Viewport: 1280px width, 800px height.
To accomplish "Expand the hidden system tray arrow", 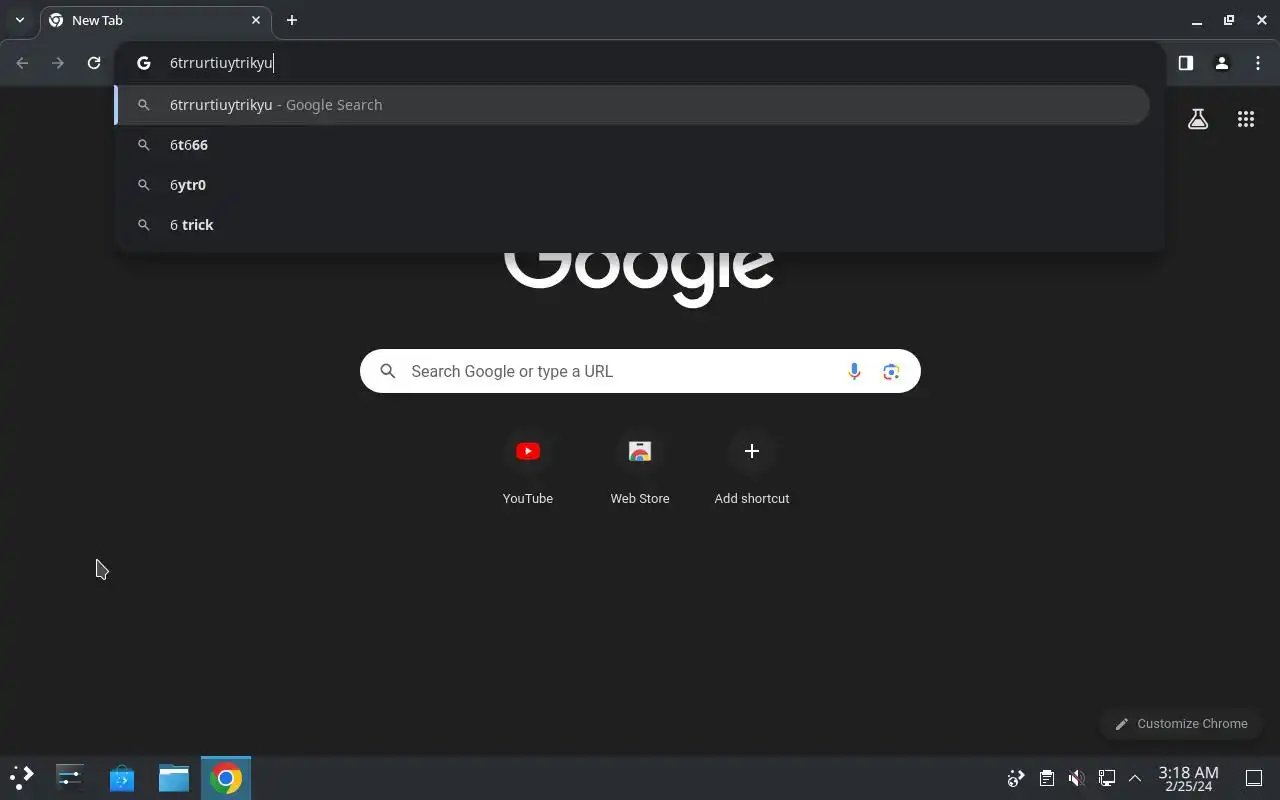I will (1135, 778).
